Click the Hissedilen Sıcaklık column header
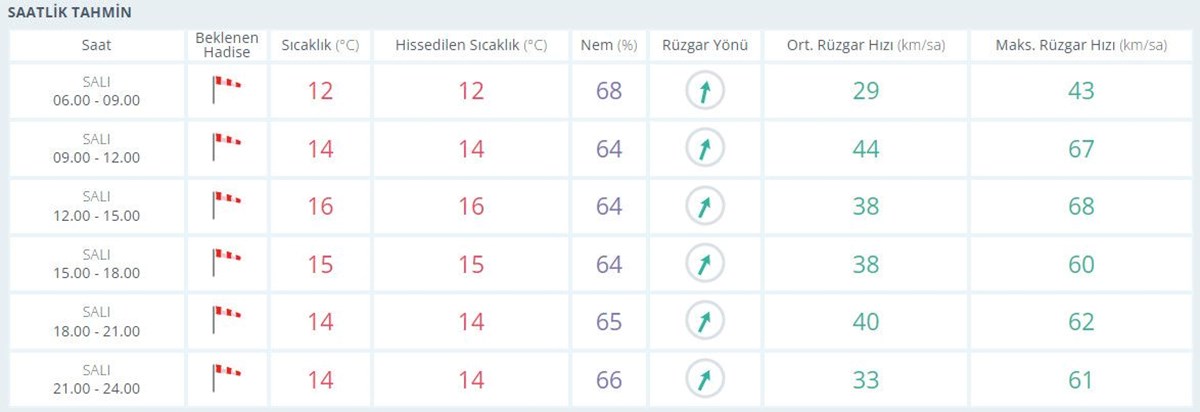The width and height of the screenshot is (1200, 412). tap(471, 46)
